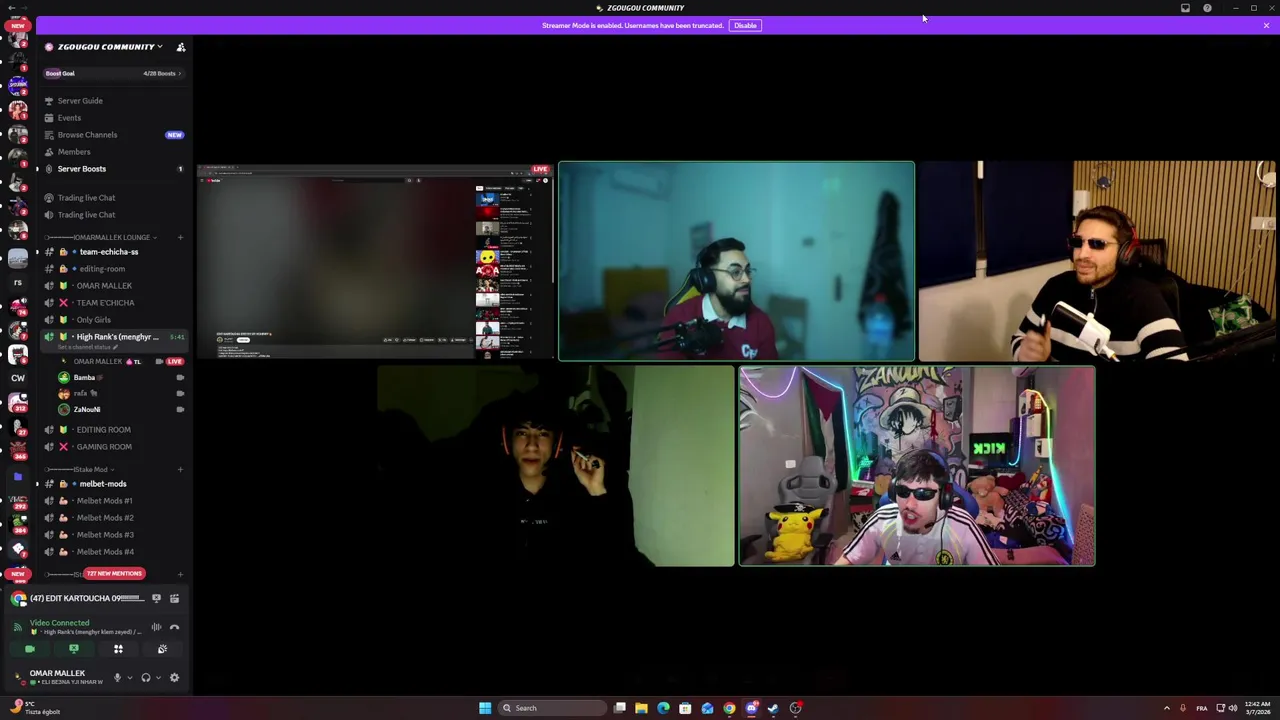Screen dimensions: 1280x720
Task: Join the Only Girls voice channel
Action: click(x=94, y=320)
